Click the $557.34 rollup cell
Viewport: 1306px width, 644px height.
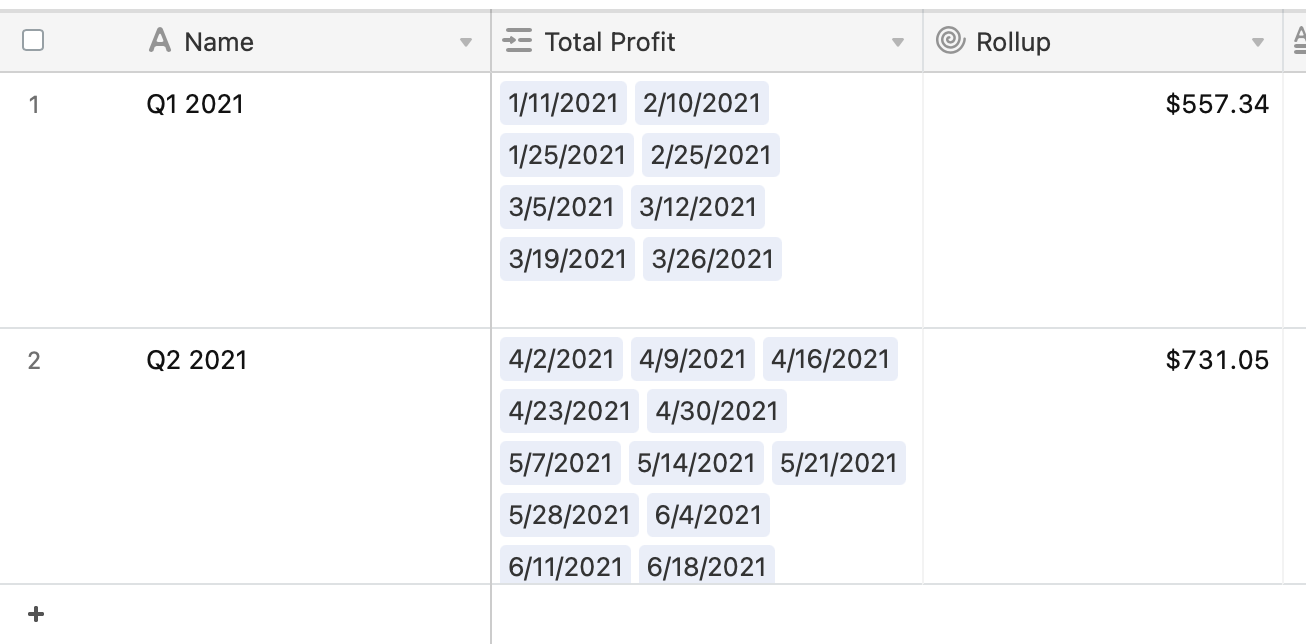click(x=1102, y=200)
